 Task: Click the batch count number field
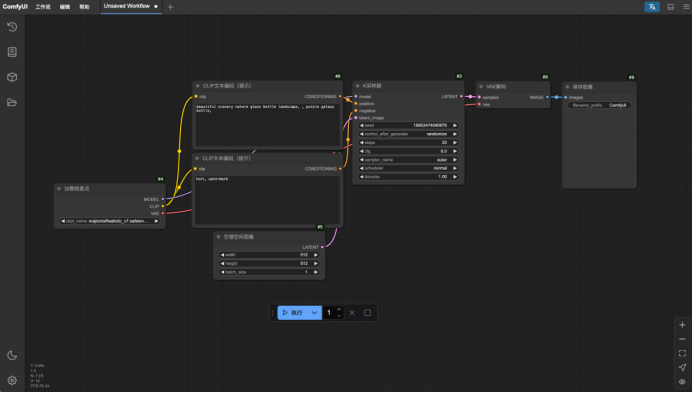329,313
